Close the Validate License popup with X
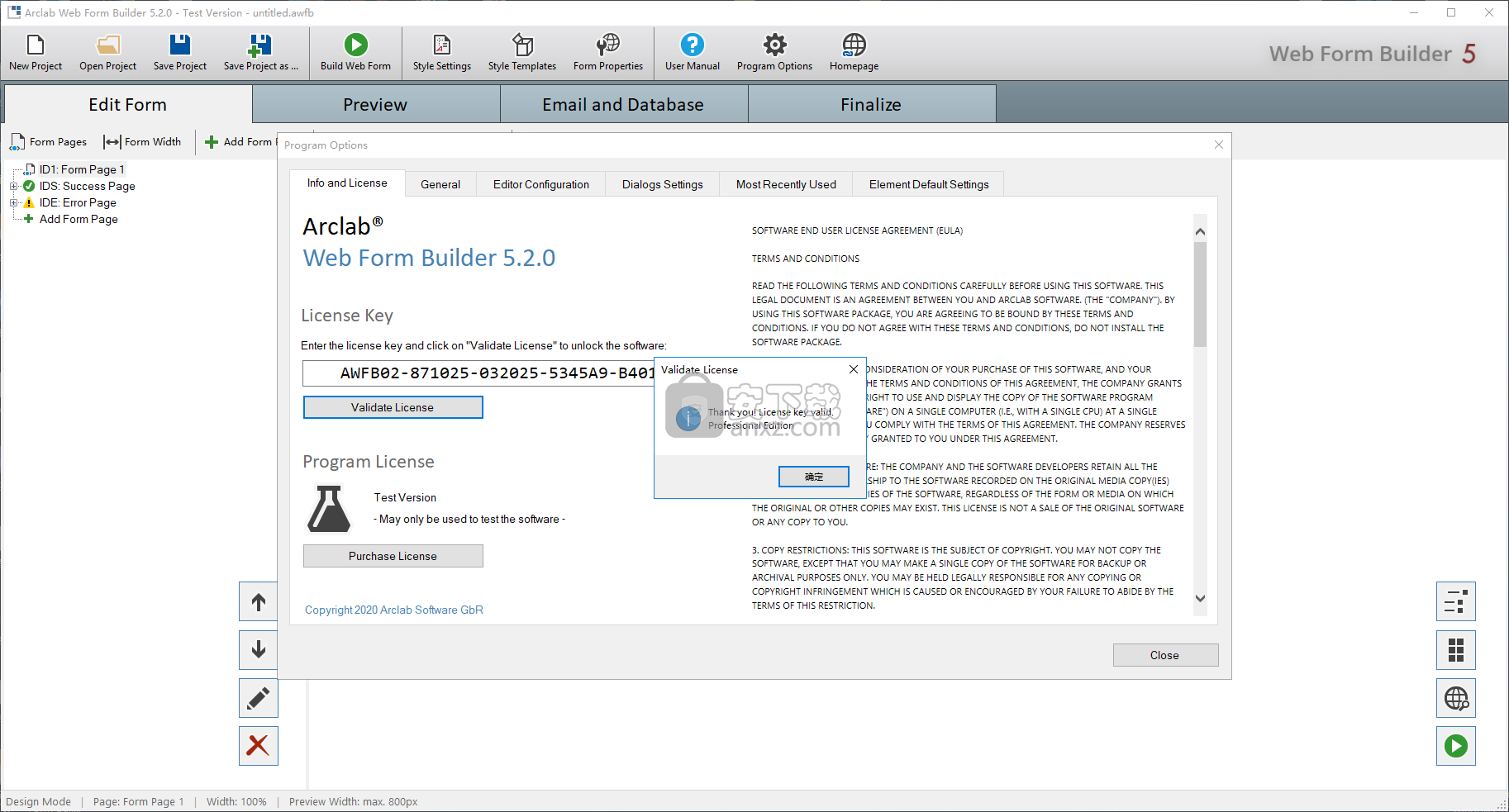The width and height of the screenshot is (1509, 812). click(854, 369)
